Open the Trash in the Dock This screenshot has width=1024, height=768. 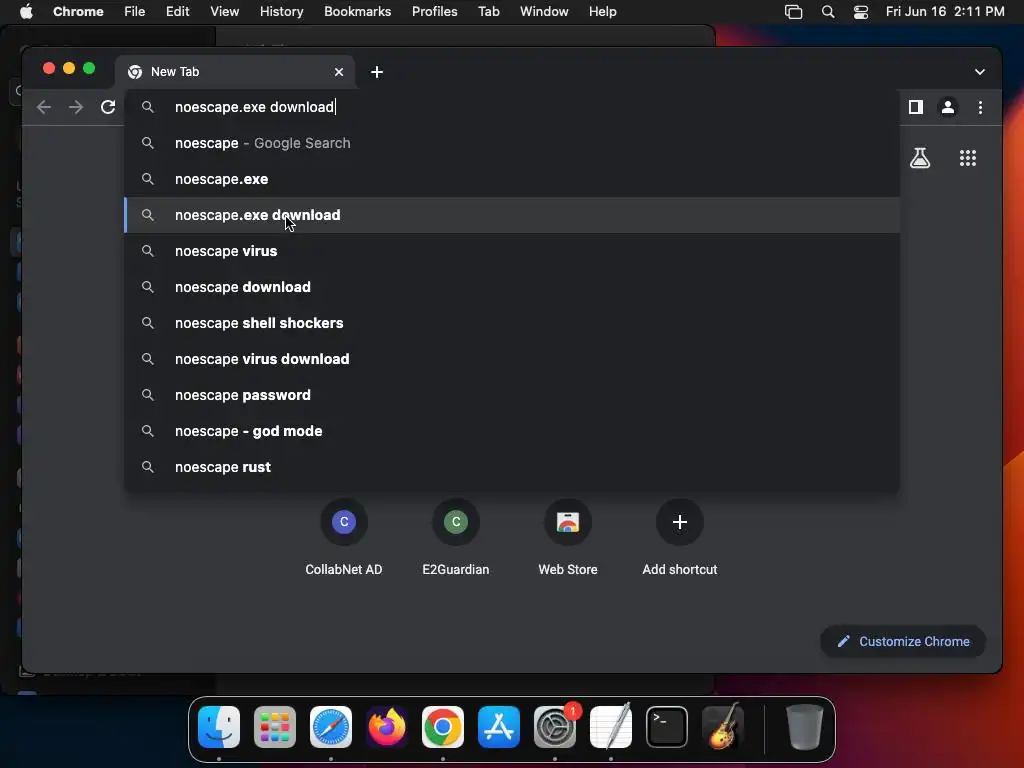pos(804,727)
